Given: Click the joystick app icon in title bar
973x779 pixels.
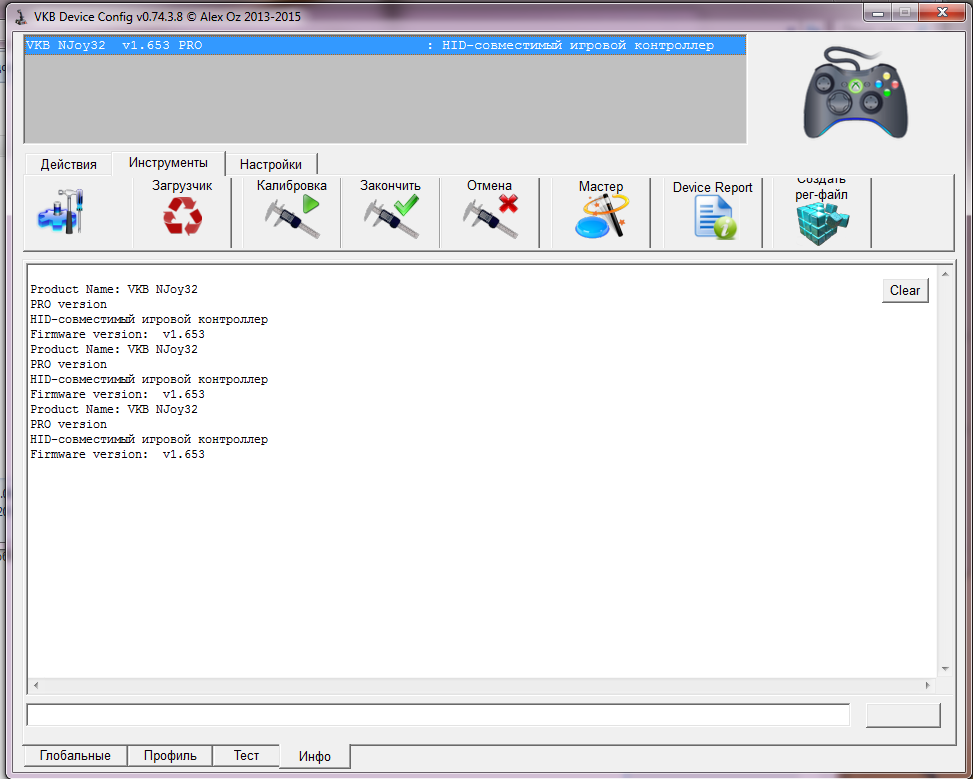Looking at the screenshot, I should coord(20,17).
